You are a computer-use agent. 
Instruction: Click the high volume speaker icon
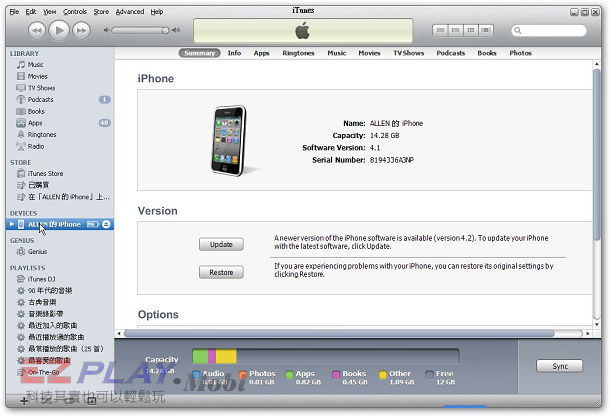click(176, 30)
